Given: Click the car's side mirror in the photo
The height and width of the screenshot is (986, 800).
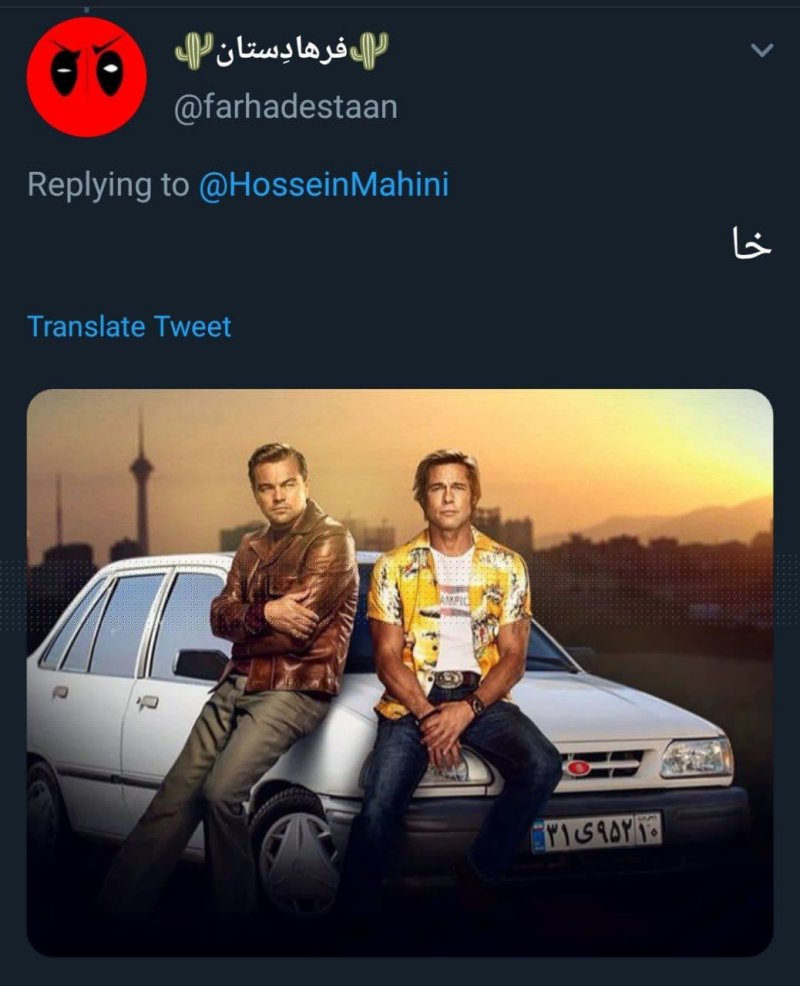Looking at the screenshot, I should click(198, 663).
